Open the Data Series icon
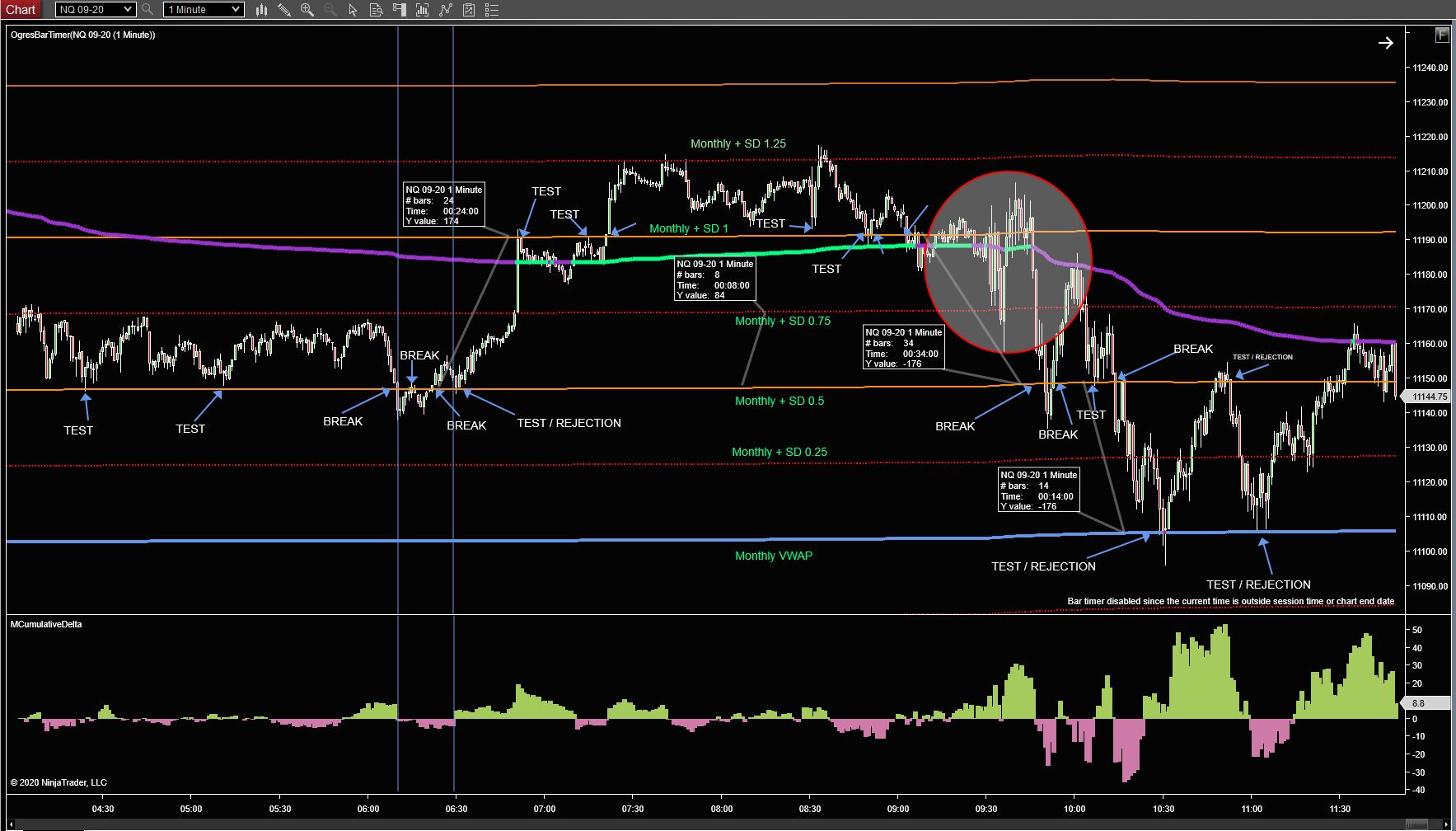1456x831 pixels. coord(423,10)
